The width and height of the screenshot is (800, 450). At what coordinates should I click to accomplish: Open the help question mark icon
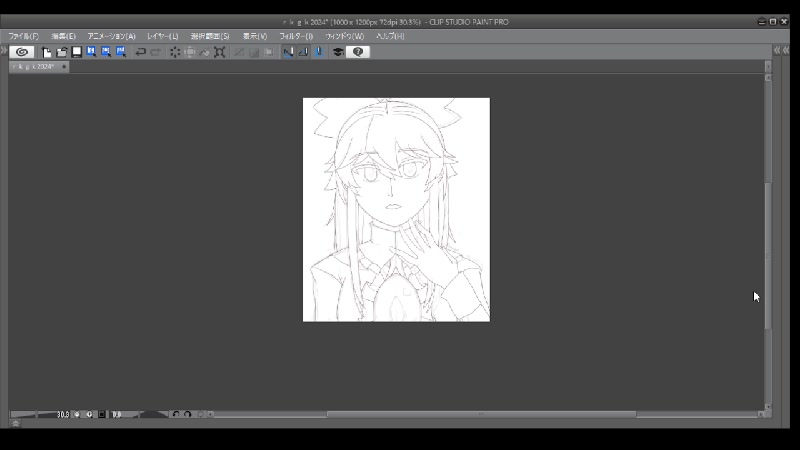[358, 52]
